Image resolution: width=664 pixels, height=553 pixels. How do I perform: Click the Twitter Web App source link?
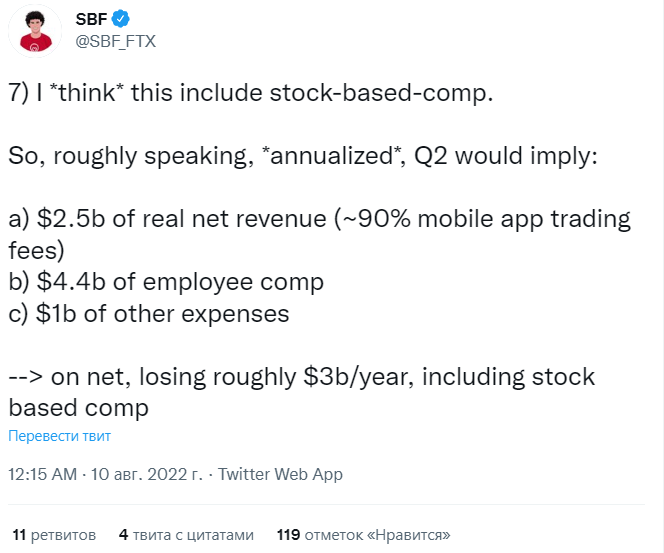[x=280, y=474]
